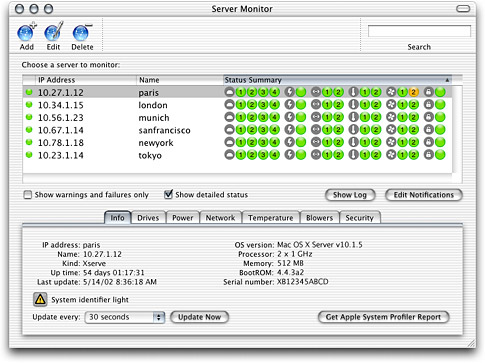Toggle sort arrow in Status Summary header
Image resolution: width=485 pixels, height=363 pixels.
(447, 80)
